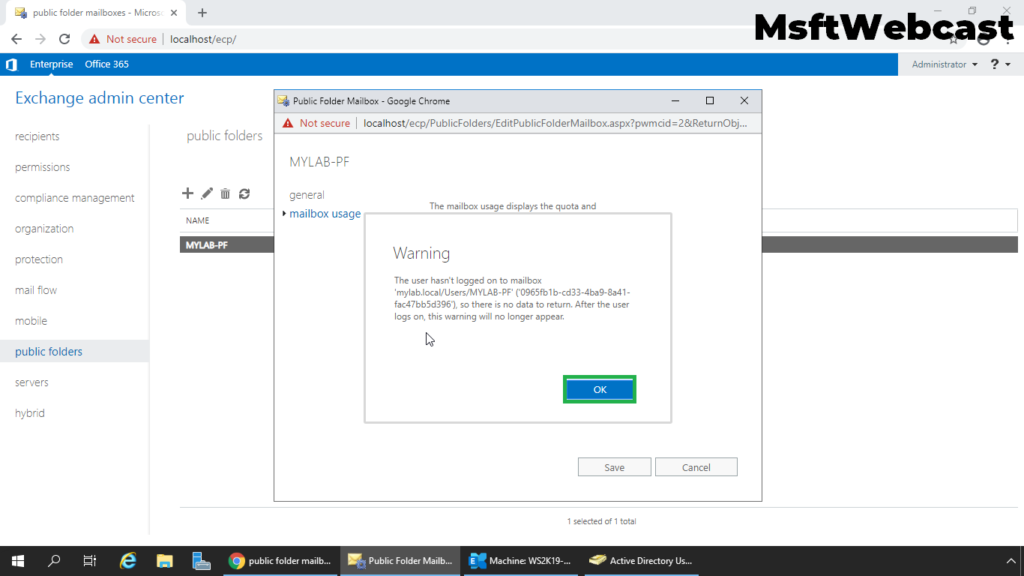Switch to Public Folder Mailbox taskbar item
This screenshot has height=576, width=1024.
coord(400,560)
